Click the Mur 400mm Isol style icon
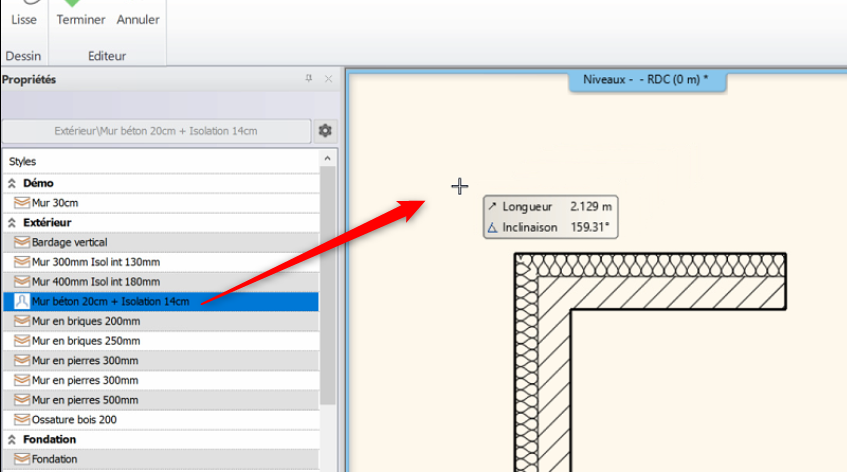The height and width of the screenshot is (472, 847). (x=22, y=281)
